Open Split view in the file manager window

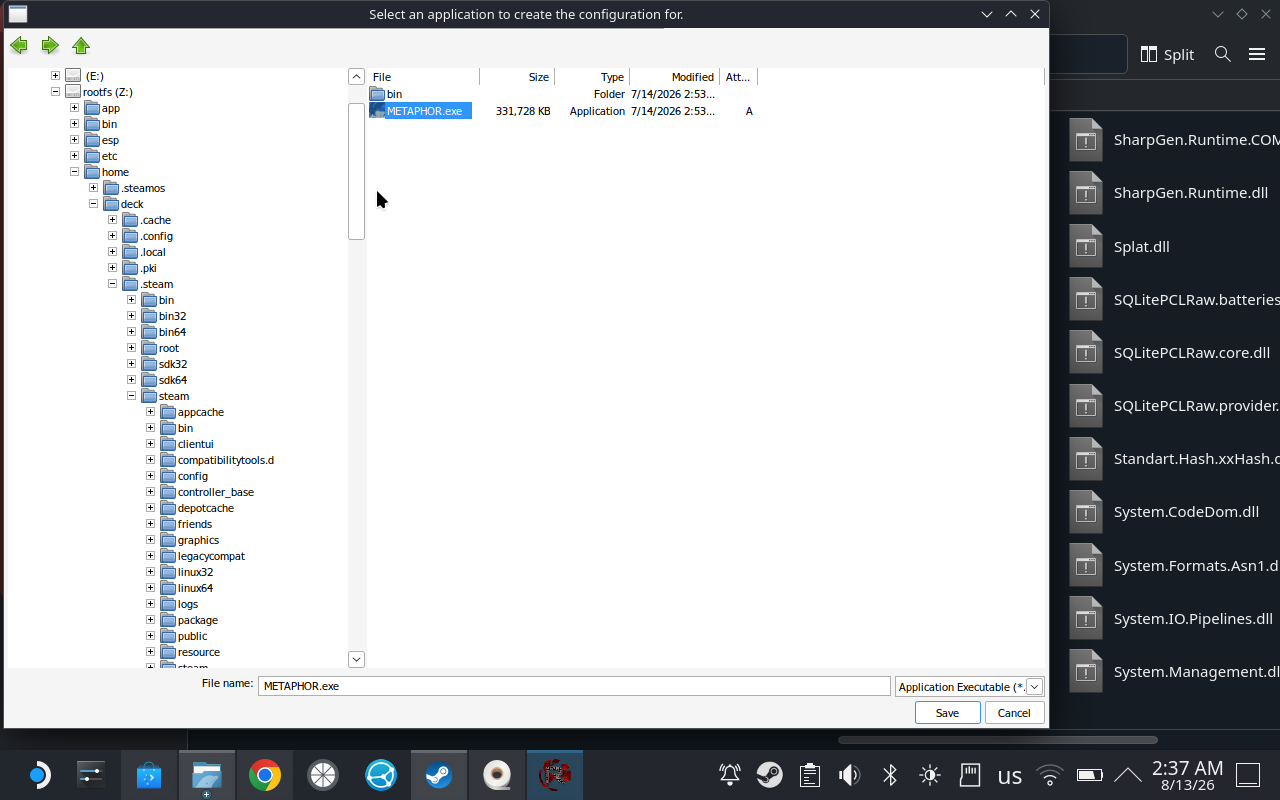coord(1167,54)
